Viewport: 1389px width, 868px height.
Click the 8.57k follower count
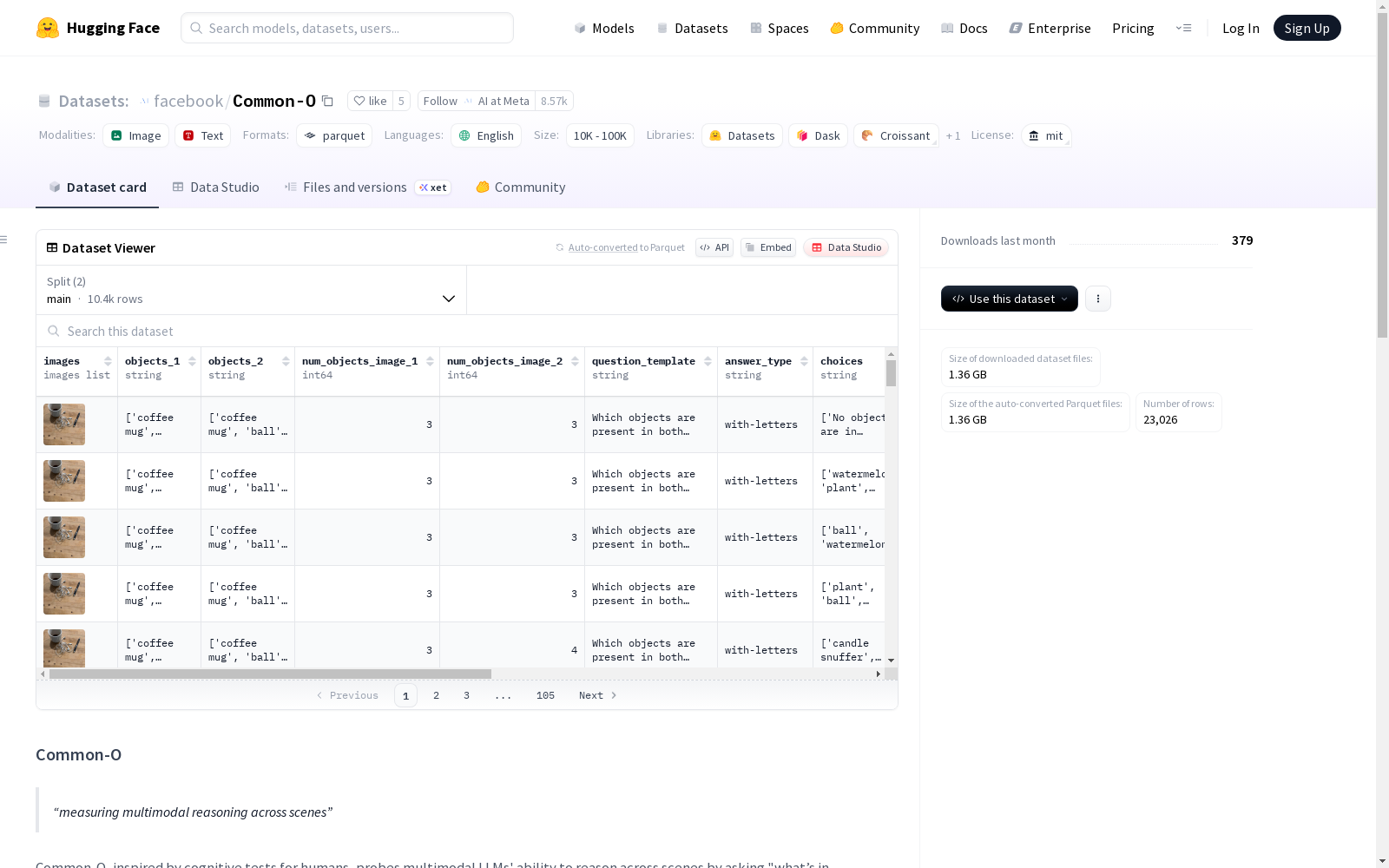[554, 101]
